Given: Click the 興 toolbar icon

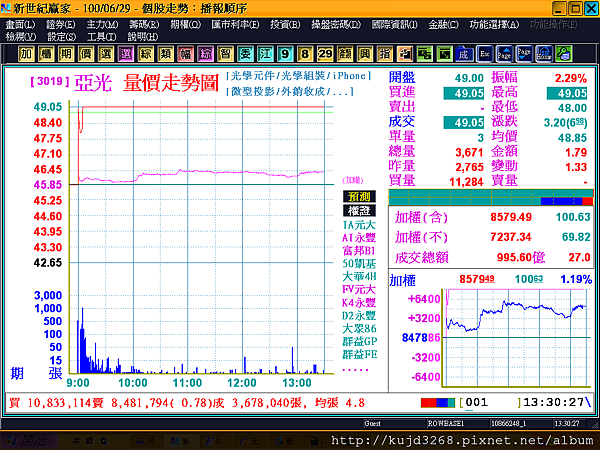Looking at the screenshot, I should (365, 54).
